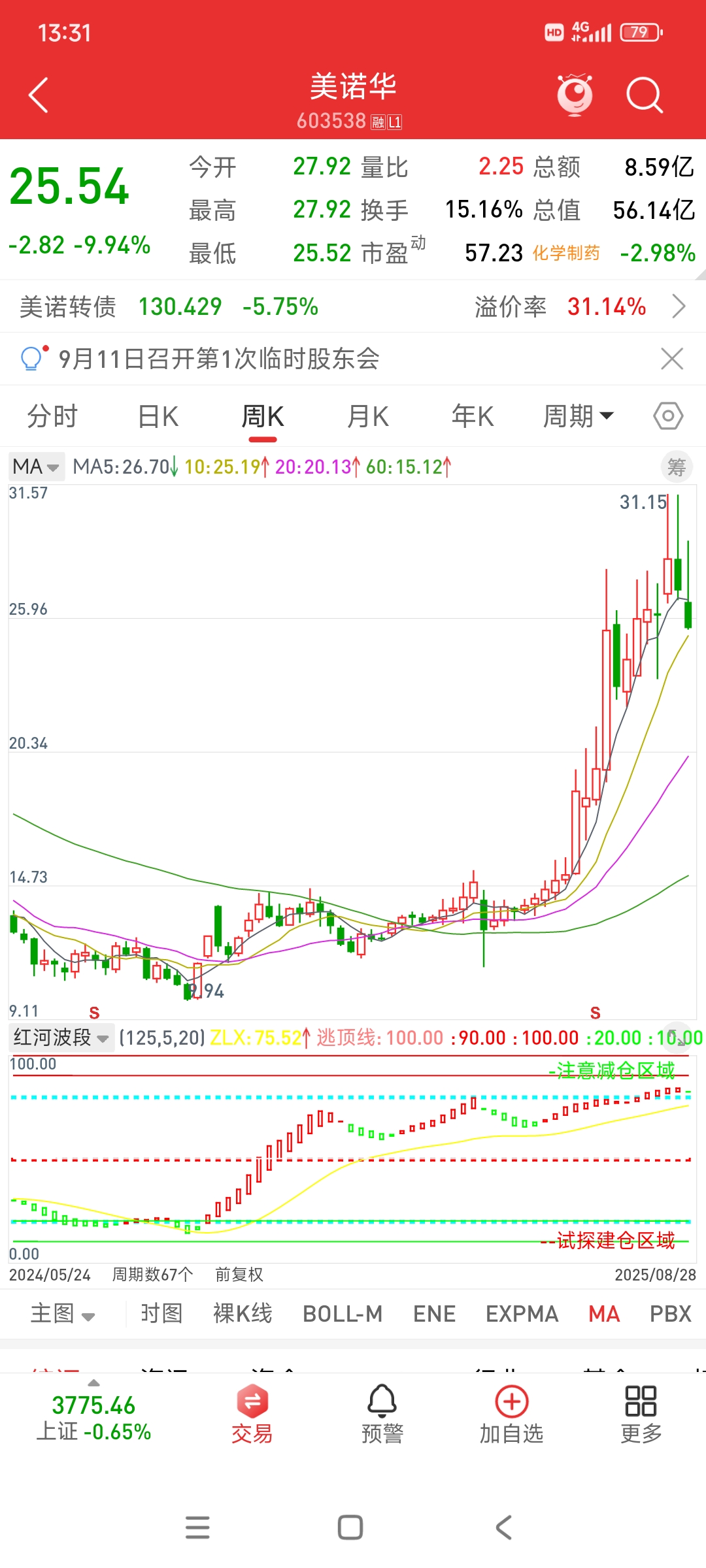
Task: Open the mascot assistant icon
Action: pos(575,95)
